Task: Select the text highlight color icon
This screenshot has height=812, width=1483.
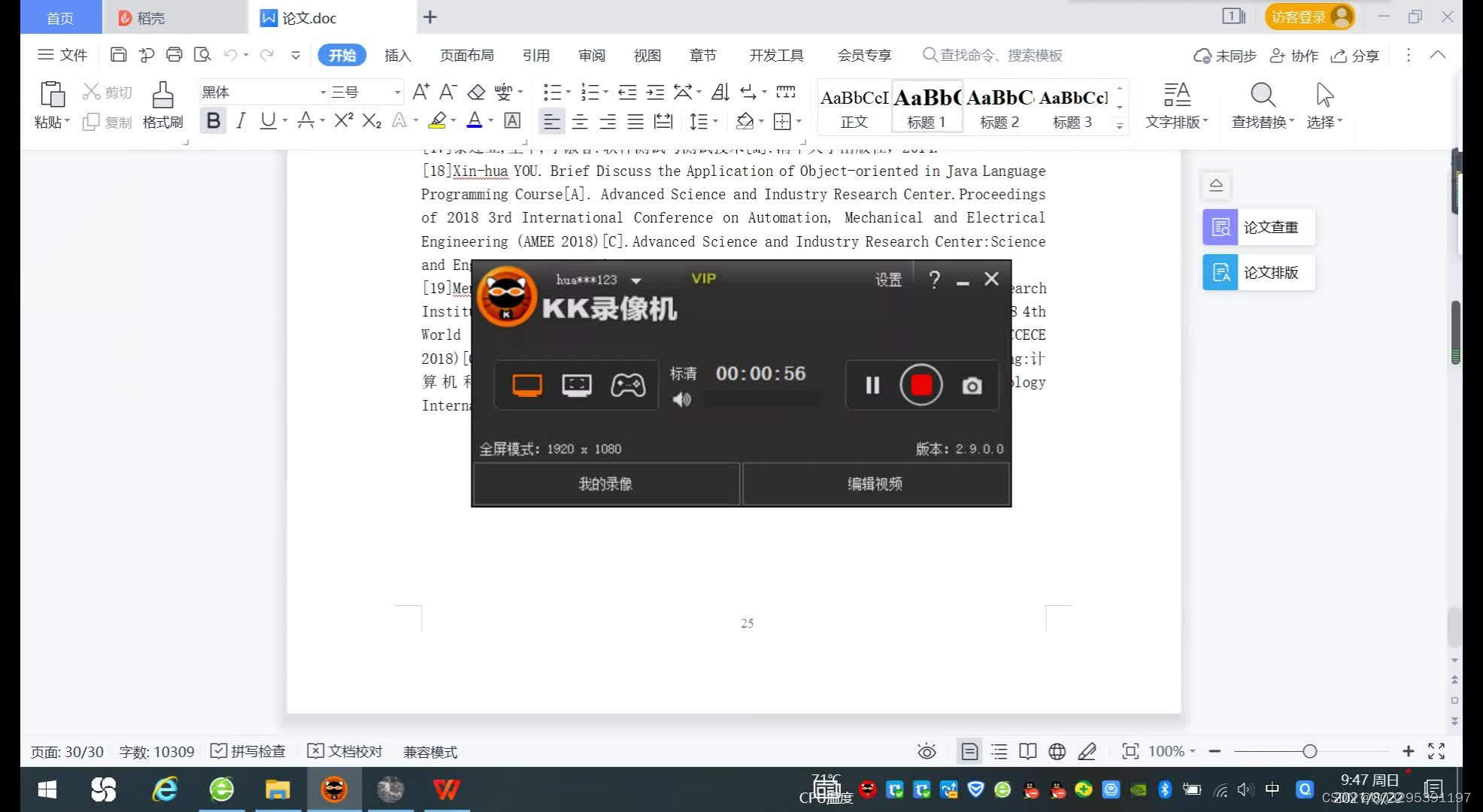Action: (x=438, y=122)
